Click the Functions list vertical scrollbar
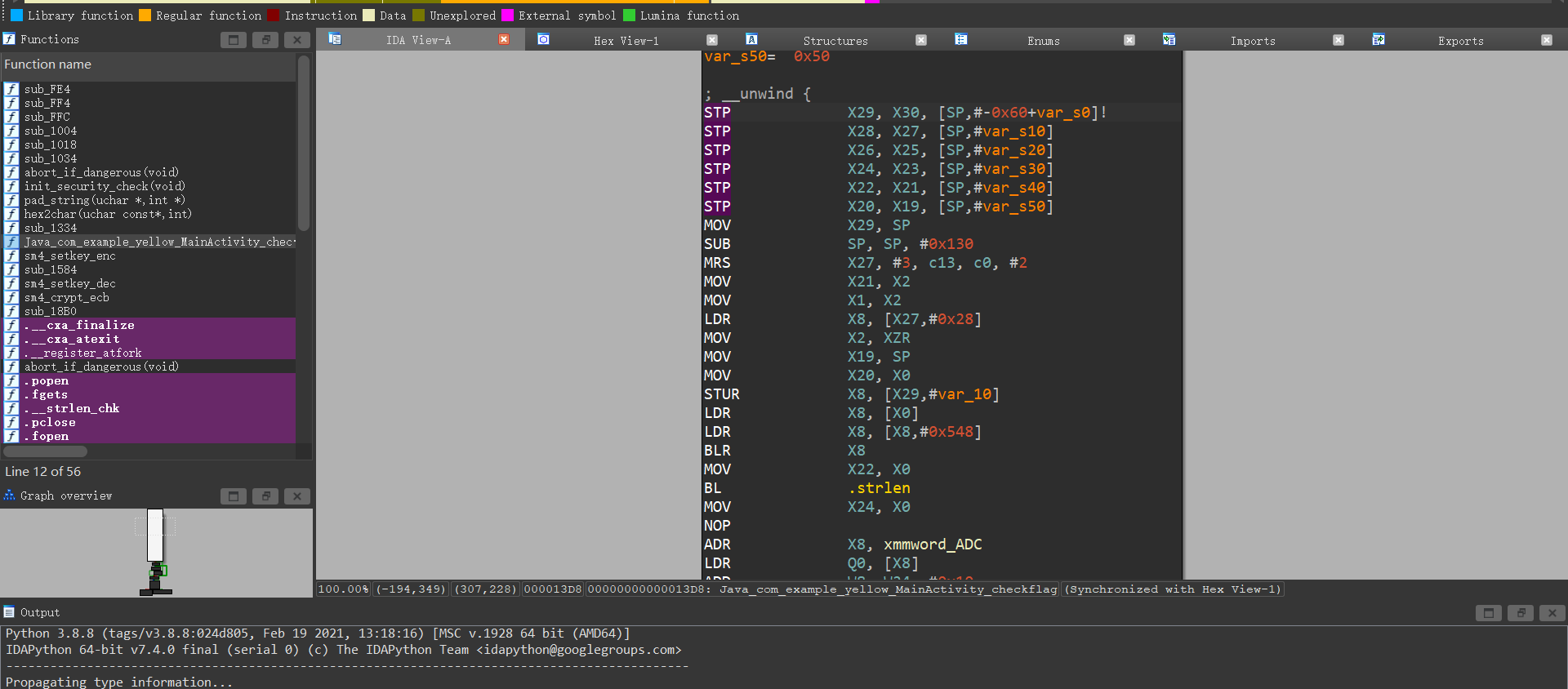1568x689 pixels. tap(304, 143)
